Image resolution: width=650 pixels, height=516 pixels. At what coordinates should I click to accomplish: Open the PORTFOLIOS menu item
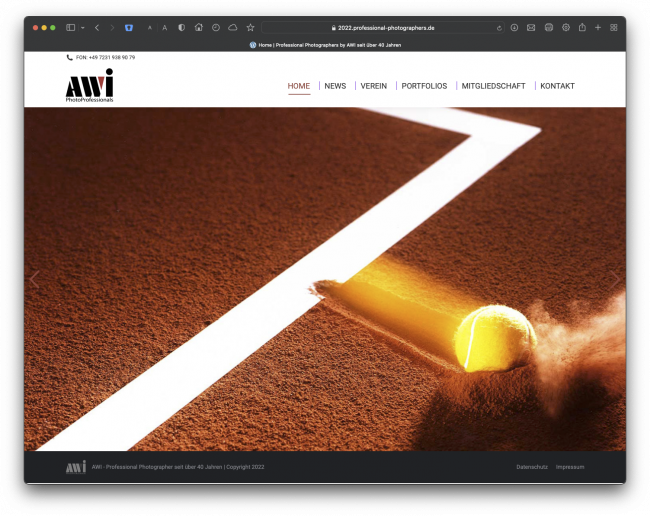click(424, 86)
